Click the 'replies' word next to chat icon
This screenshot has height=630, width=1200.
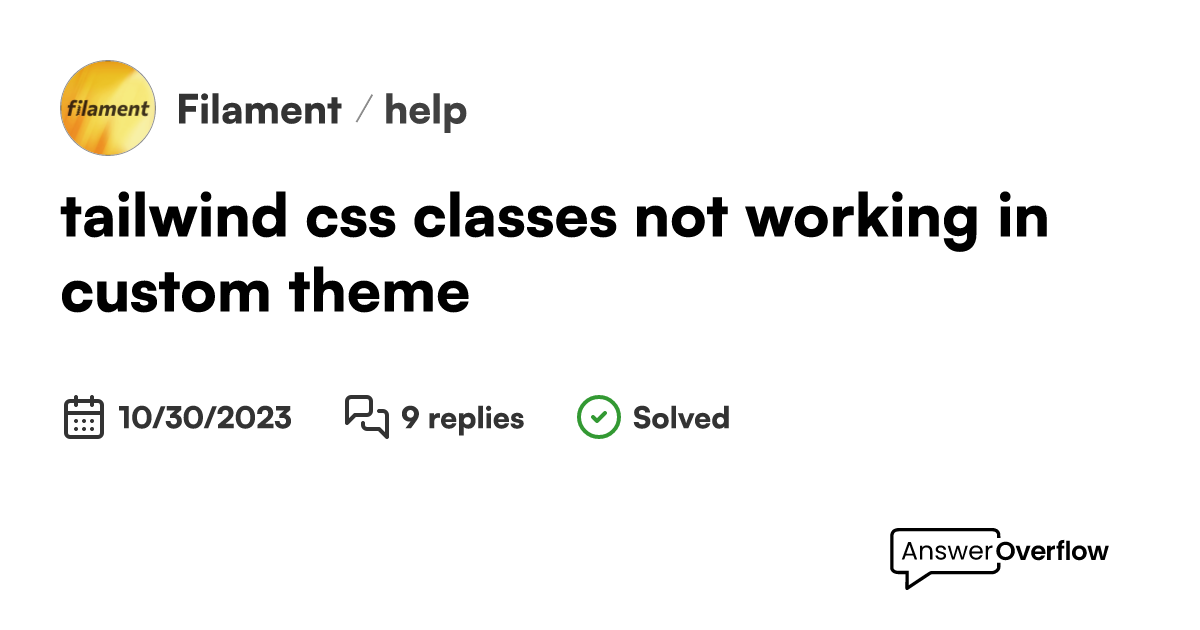click(476, 418)
